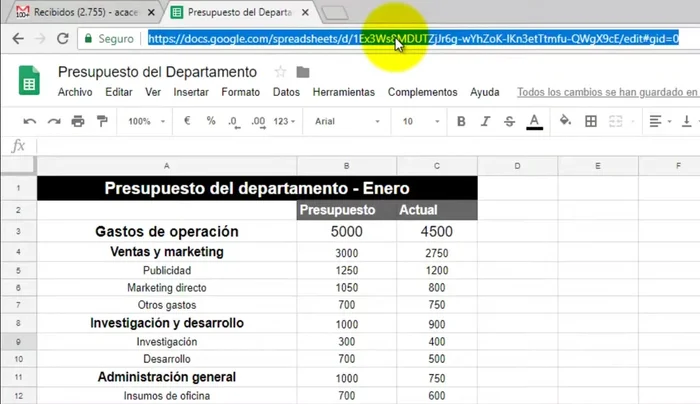Open a new browser tab

tap(335, 12)
